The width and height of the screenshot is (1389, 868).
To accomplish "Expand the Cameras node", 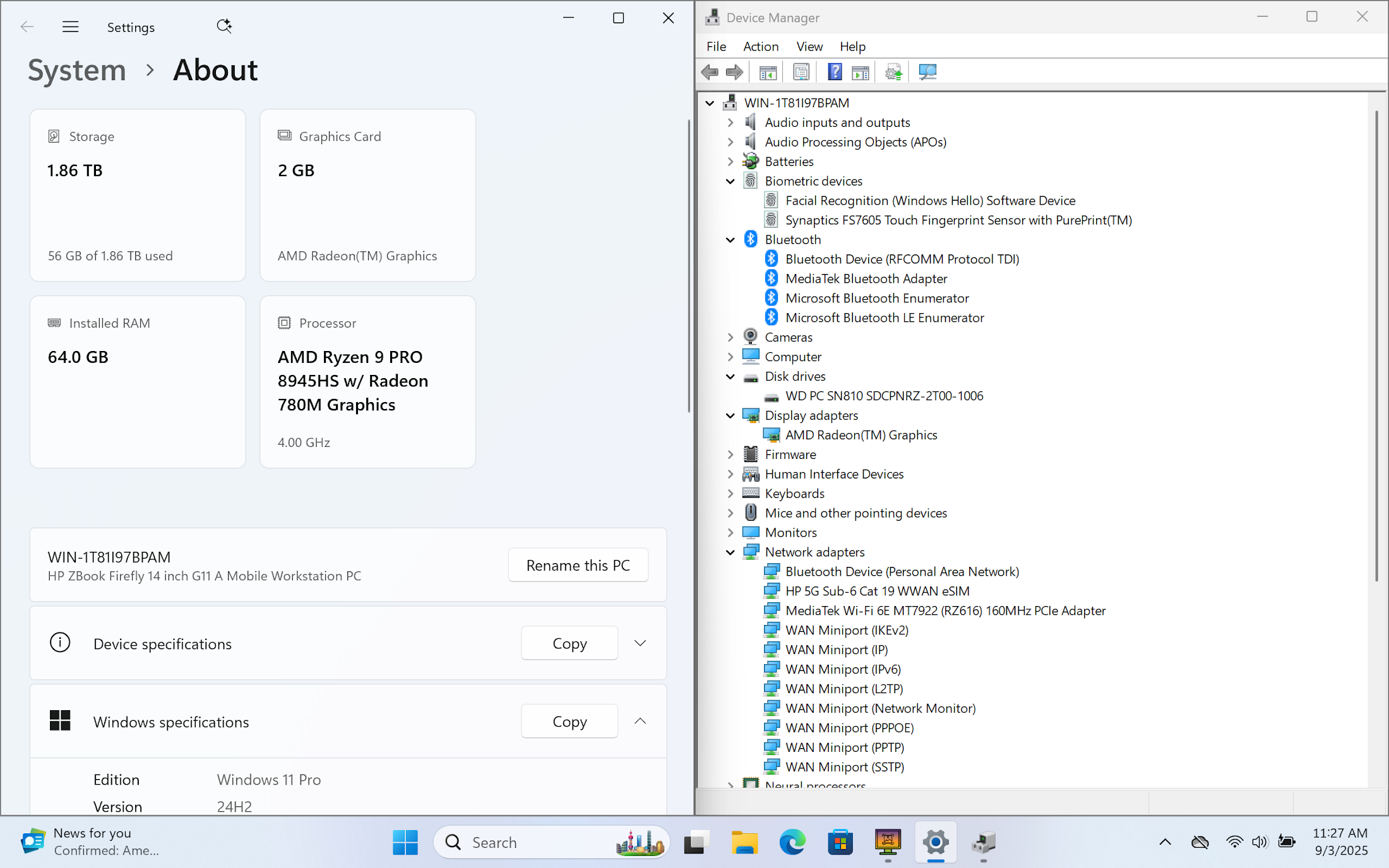I will click(730, 338).
